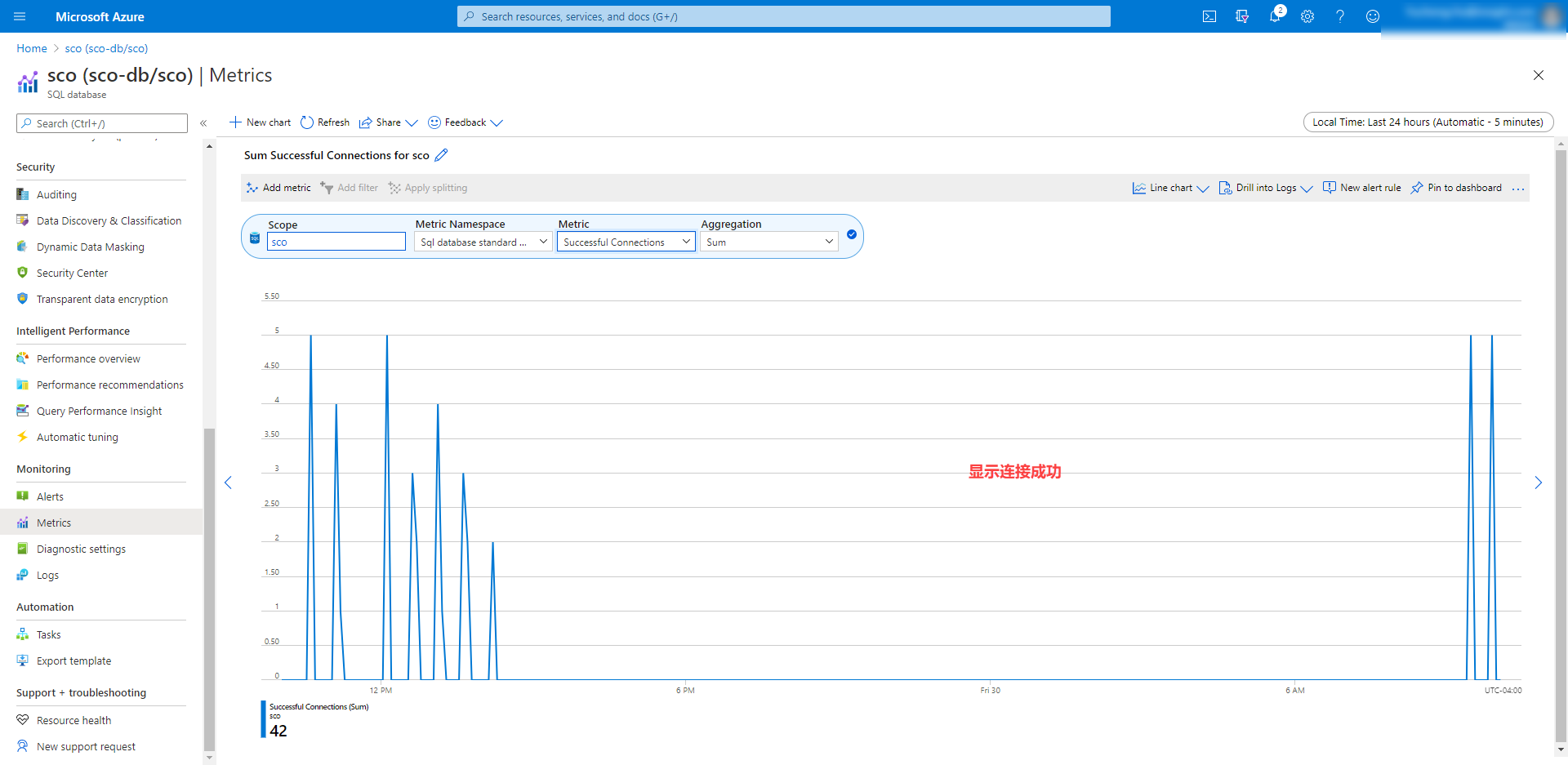Screen dimensions: 1568x765
Task: Click the Performance recommendations icon
Action: (23, 385)
